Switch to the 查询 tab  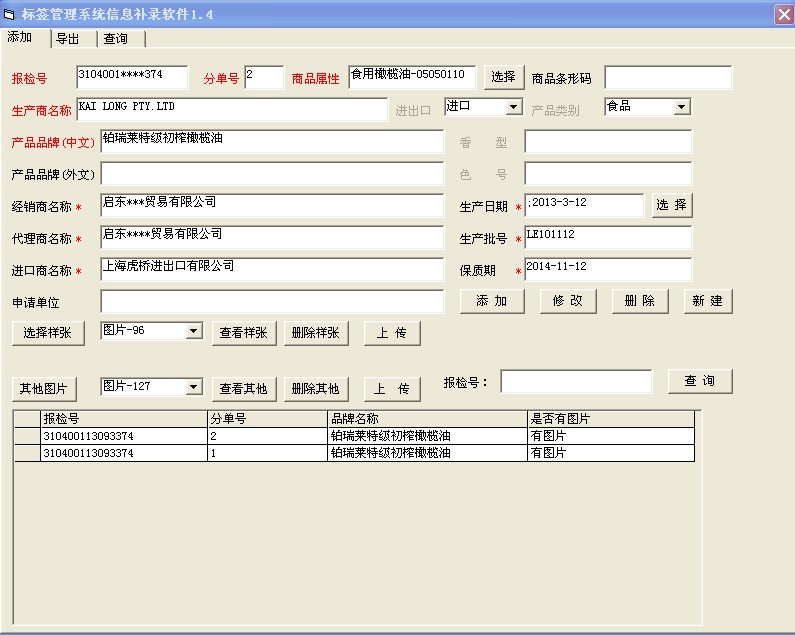[x=116, y=39]
